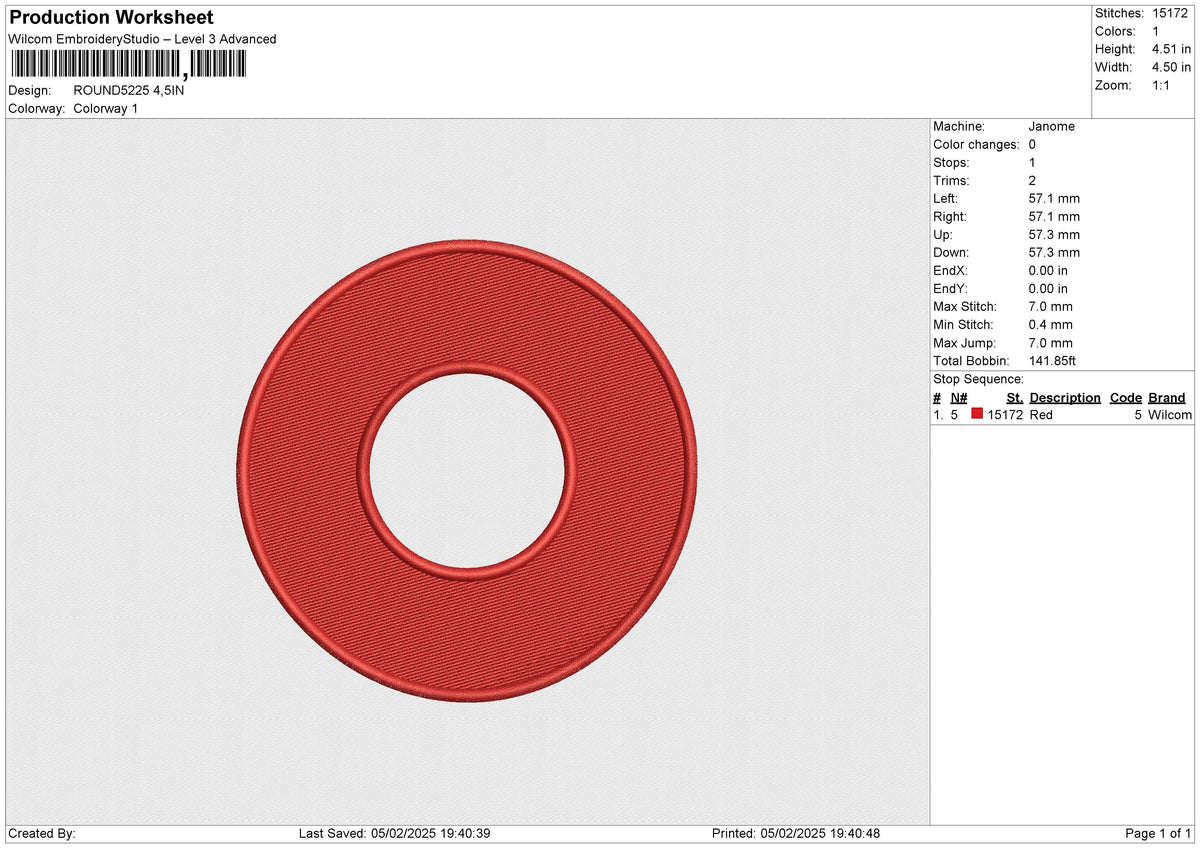The width and height of the screenshot is (1200, 848).
Task: Click the Total Bobbin value '141.85ft'
Action: pyautogui.click(x=1052, y=361)
